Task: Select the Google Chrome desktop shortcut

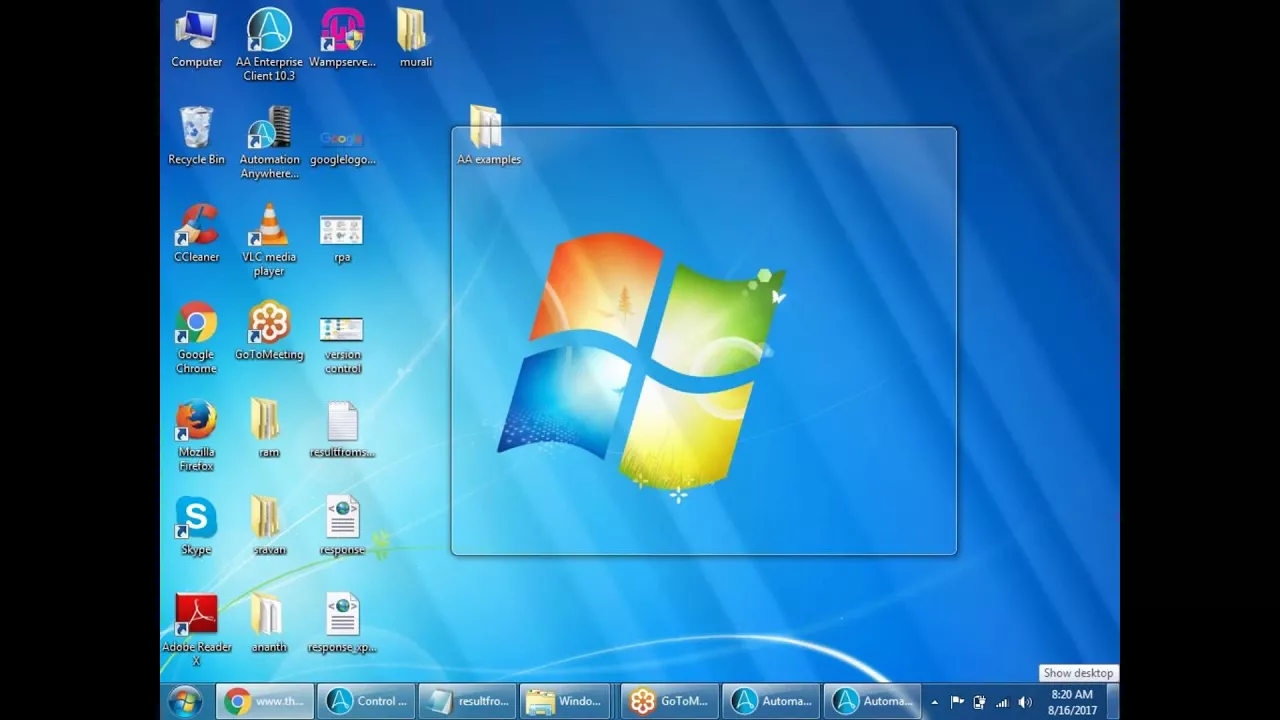Action: point(196,338)
